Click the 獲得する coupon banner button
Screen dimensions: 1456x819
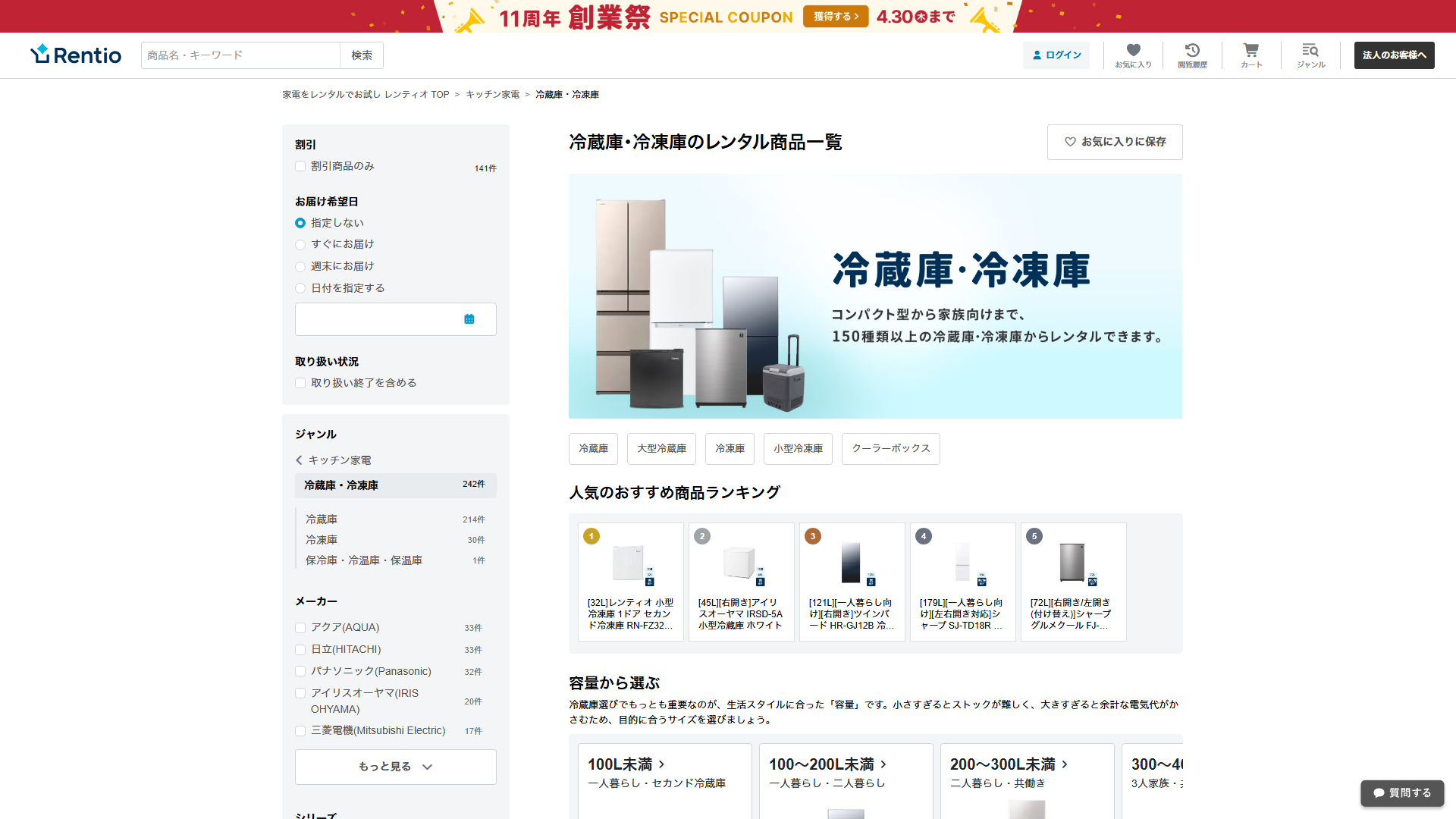point(835,16)
